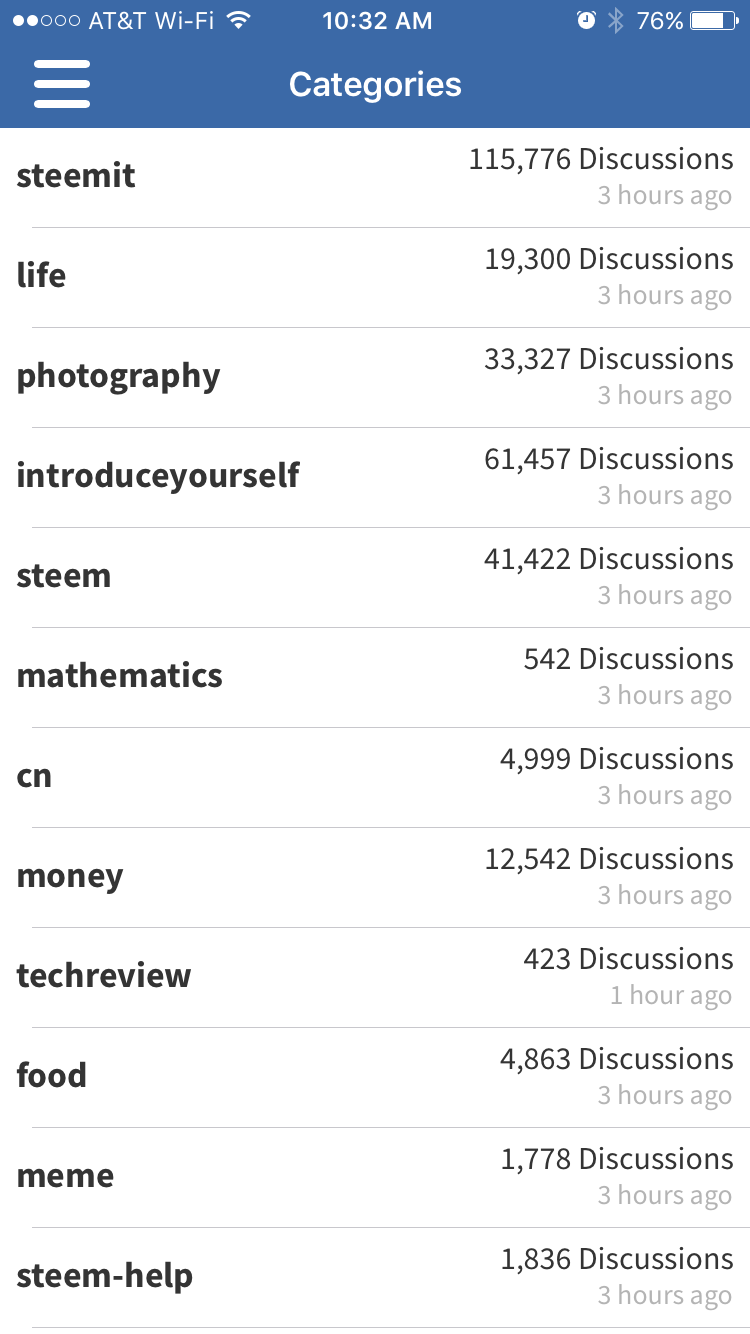Image resolution: width=750 pixels, height=1334 pixels.
Task: Open the steemit category
Action: pos(375,178)
